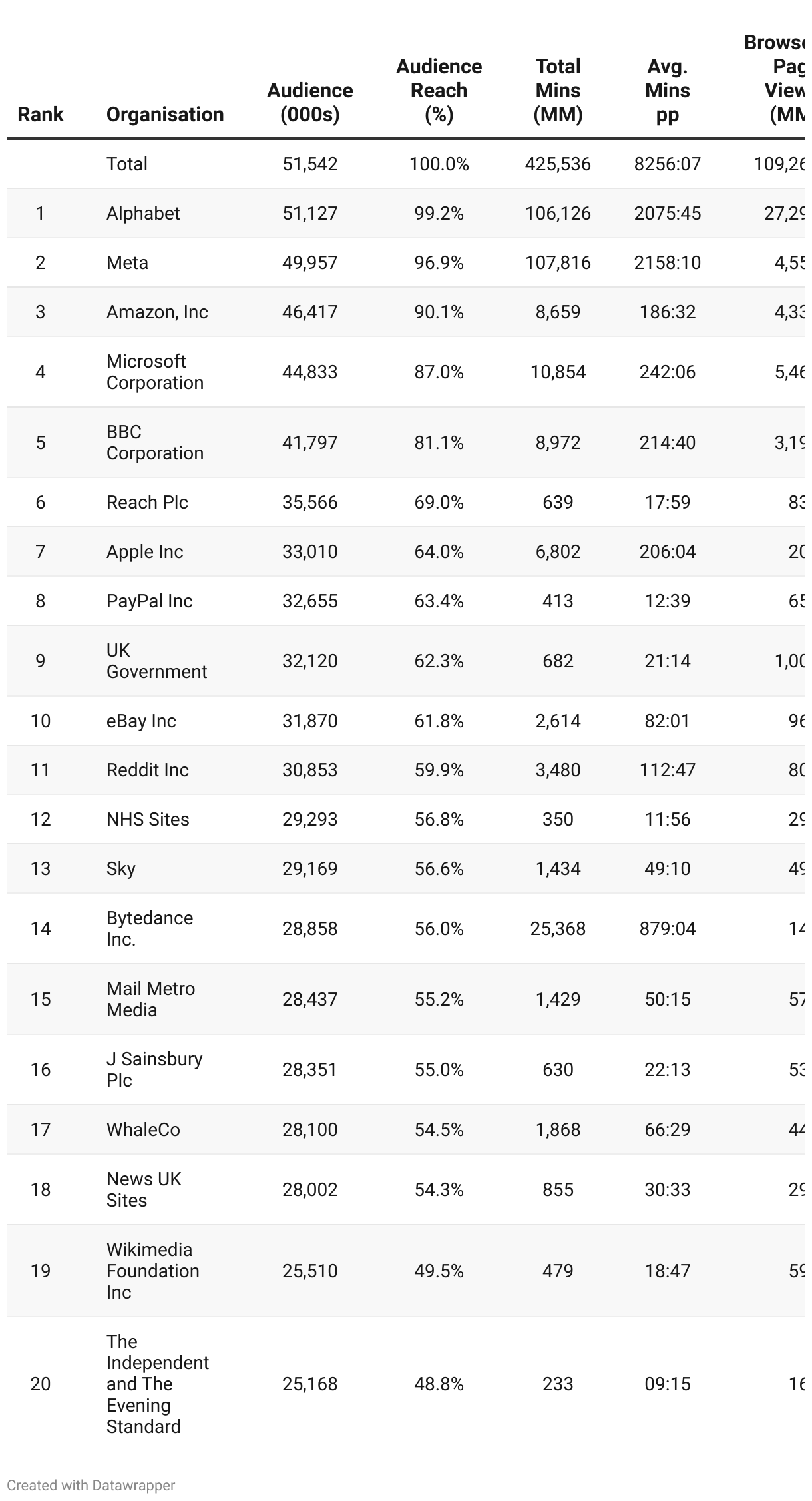
Task: Select the Amazon, Inc row
Action: click(157, 312)
